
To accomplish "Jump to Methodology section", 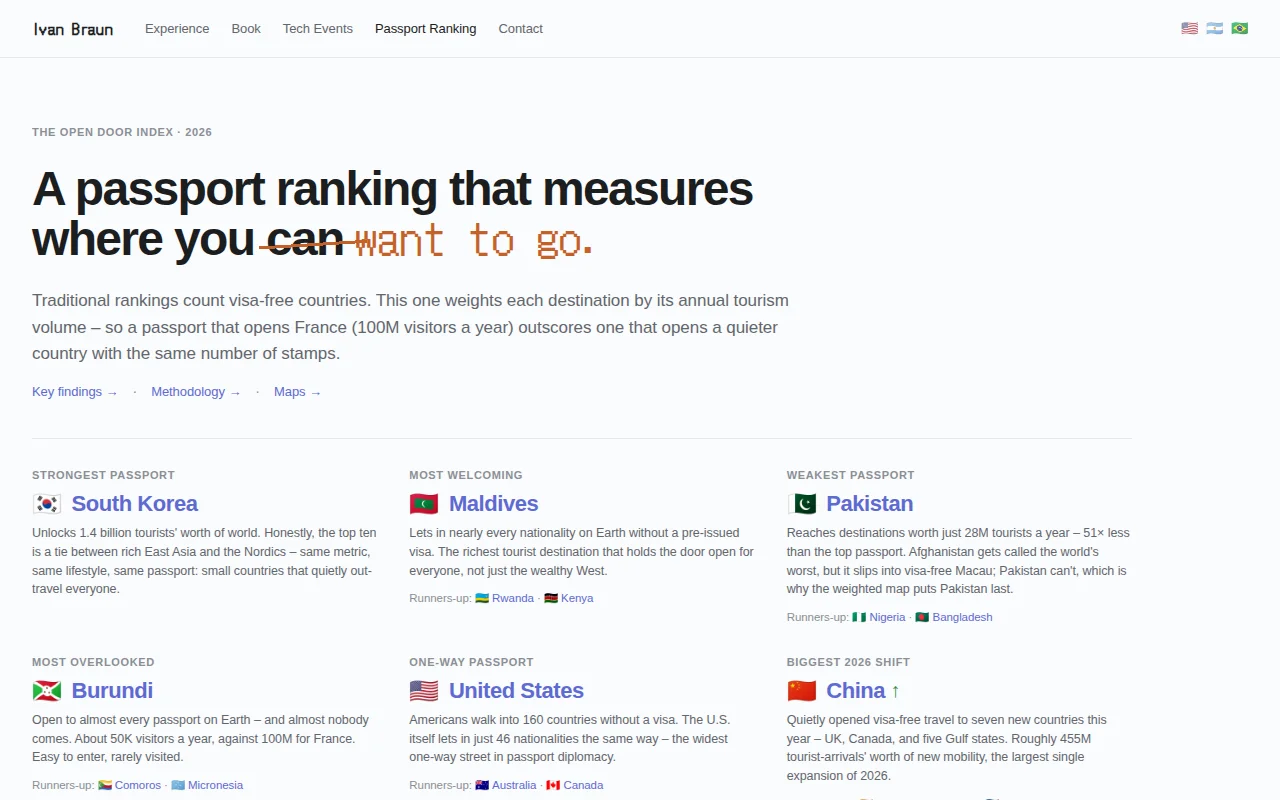I will (196, 392).
